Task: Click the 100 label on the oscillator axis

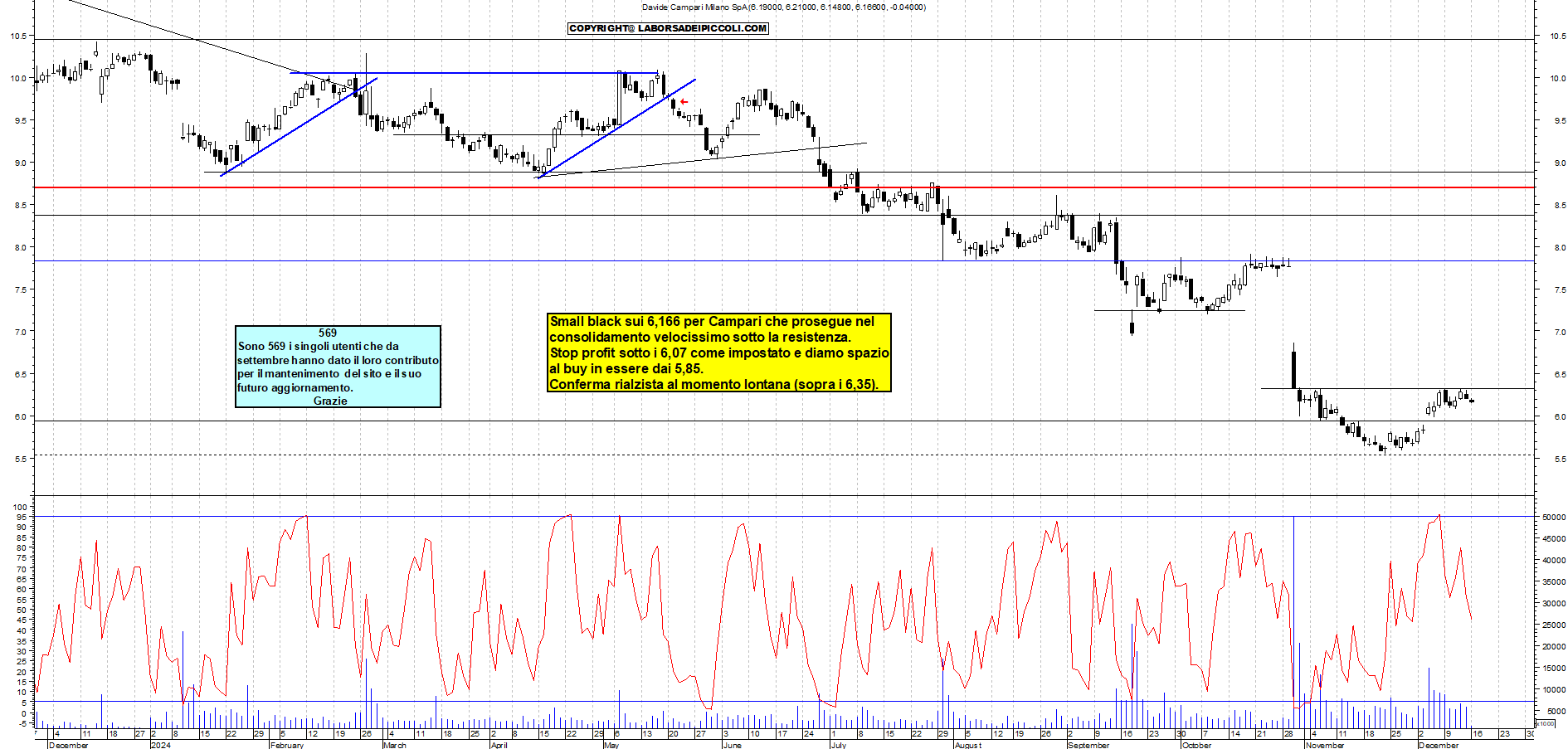Action: (x=21, y=507)
